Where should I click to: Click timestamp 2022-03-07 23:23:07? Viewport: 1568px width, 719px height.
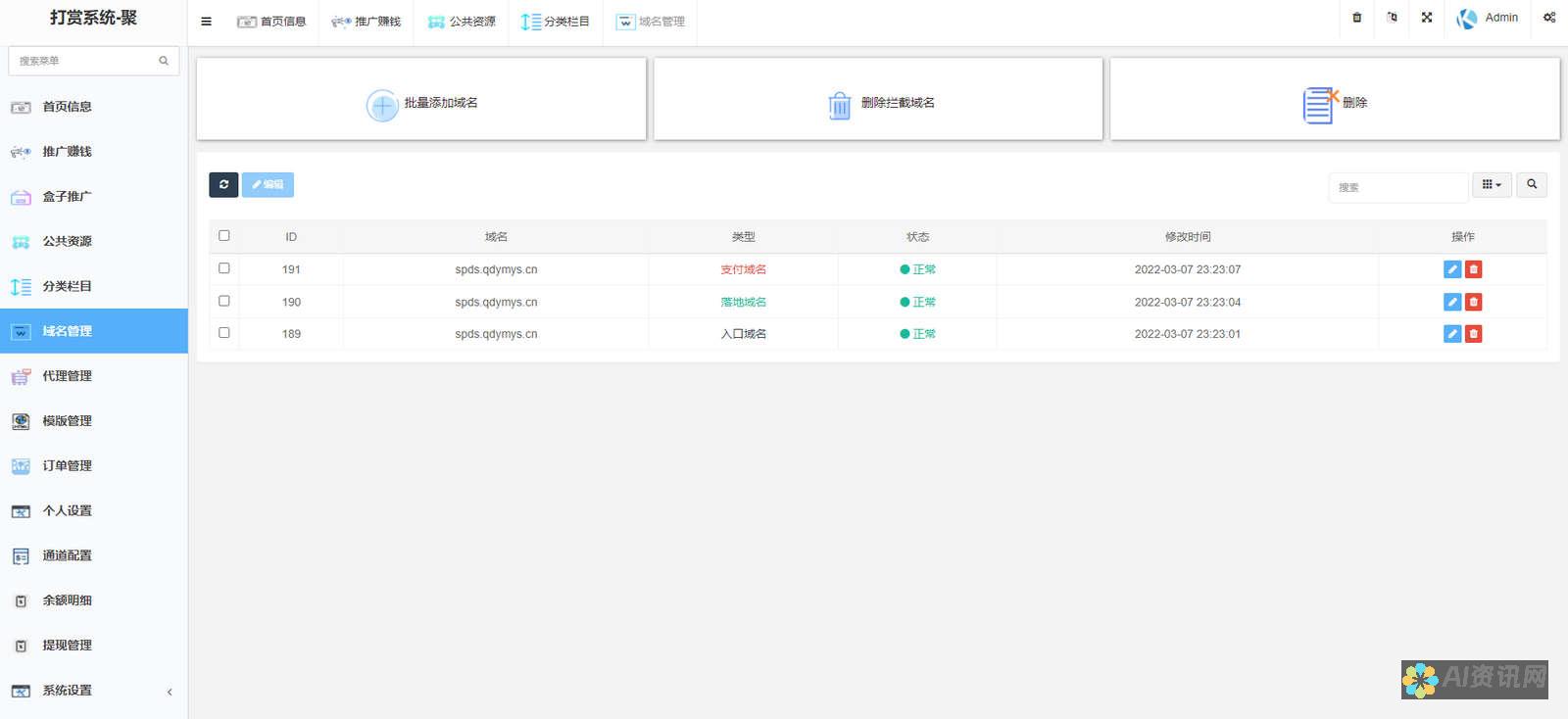click(x=1188, y=269)
